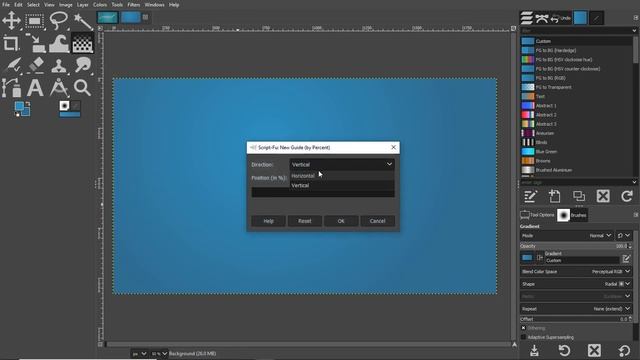Select the Unified Transform tool
This screenshot has width=640, height=360.
(35, 42)
